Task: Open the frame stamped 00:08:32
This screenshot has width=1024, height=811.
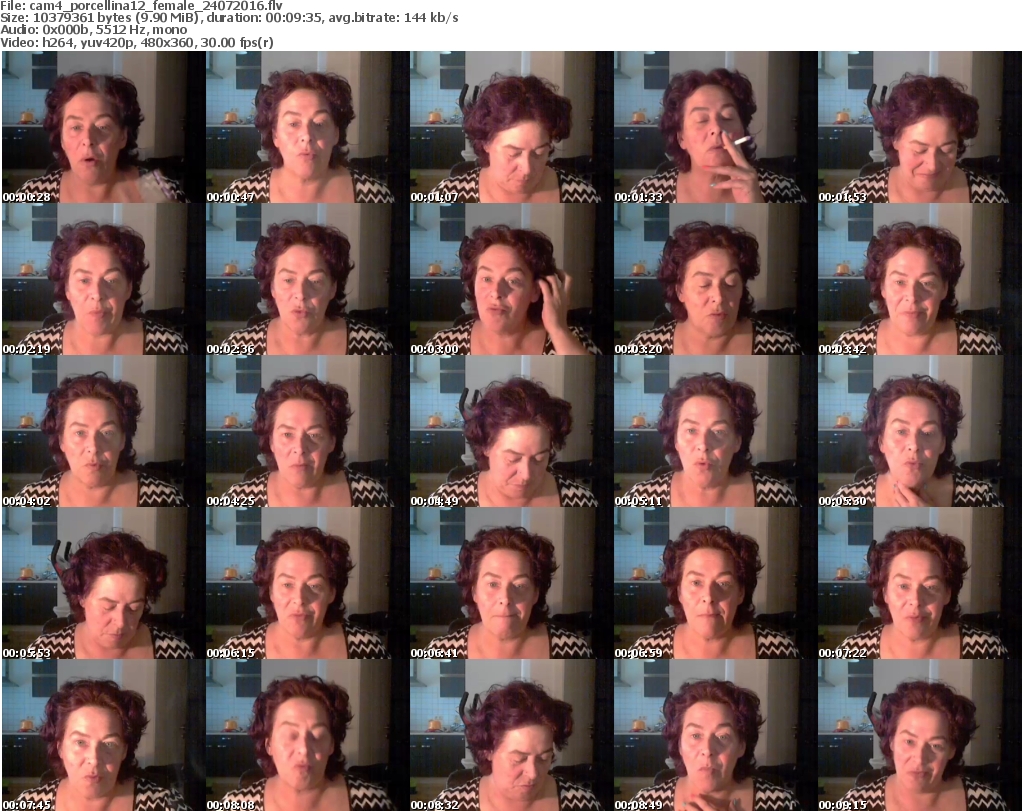Action: (x=511, y=736)
